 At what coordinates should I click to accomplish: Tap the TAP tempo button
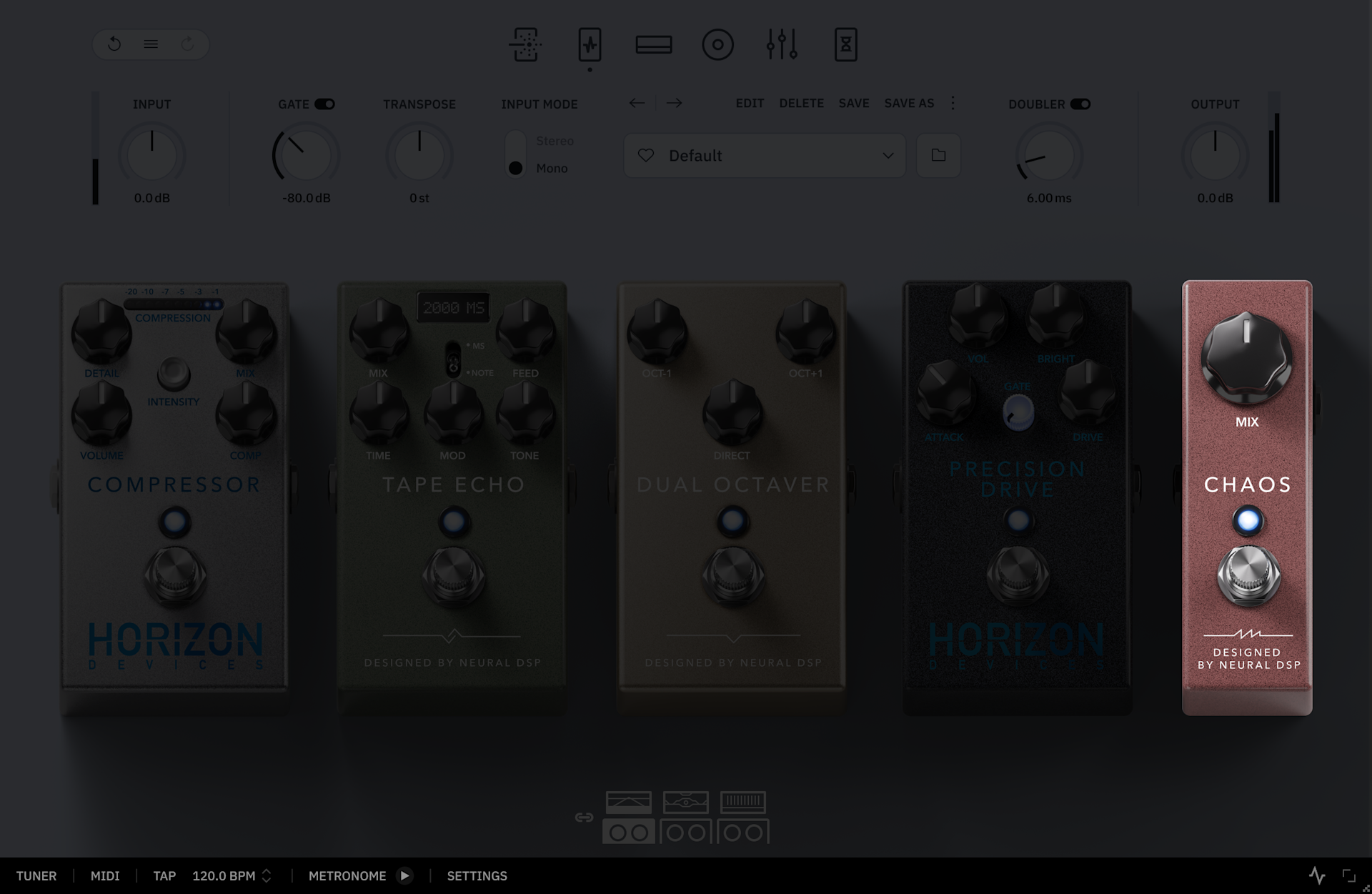pyautogui.click(x=164, y=875)
